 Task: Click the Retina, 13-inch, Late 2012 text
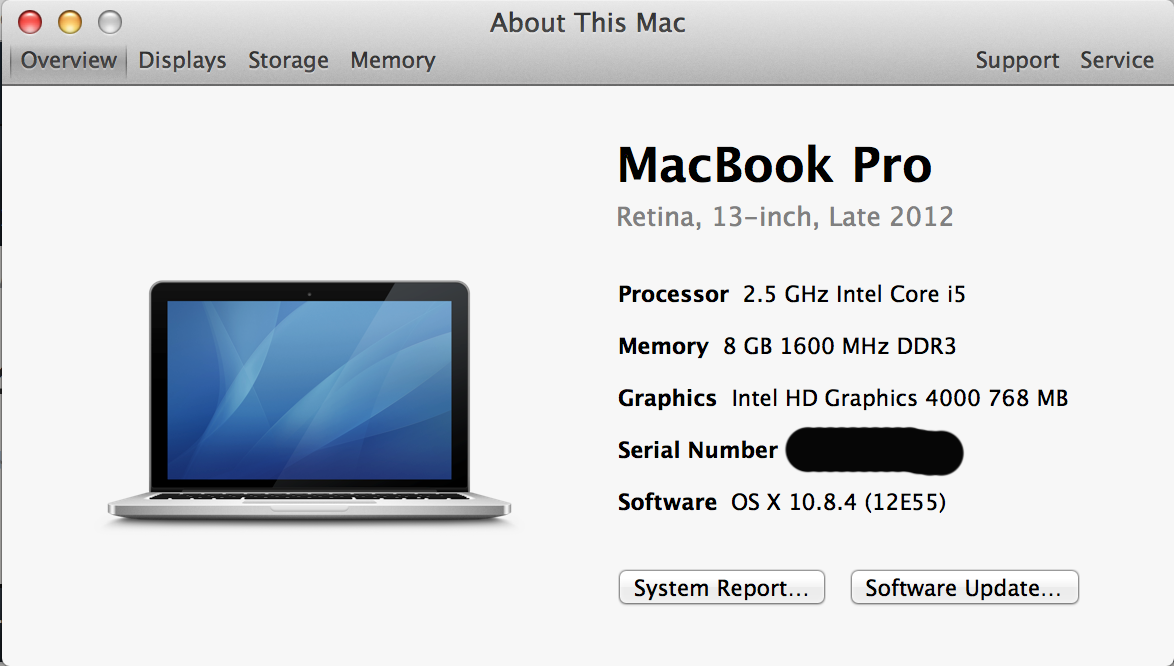(x=785, y=217)
